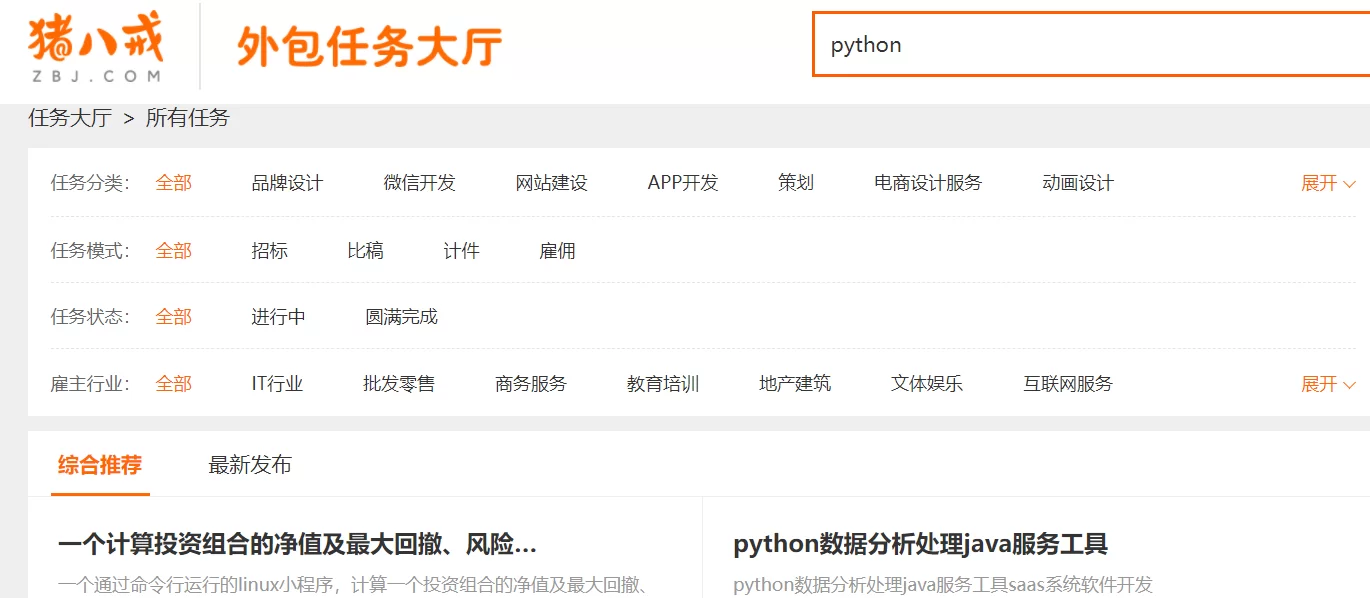Open the 一个计算投资组合的净值 task title
Viewport: 1370px width, 598px height.
click(297, 545)
